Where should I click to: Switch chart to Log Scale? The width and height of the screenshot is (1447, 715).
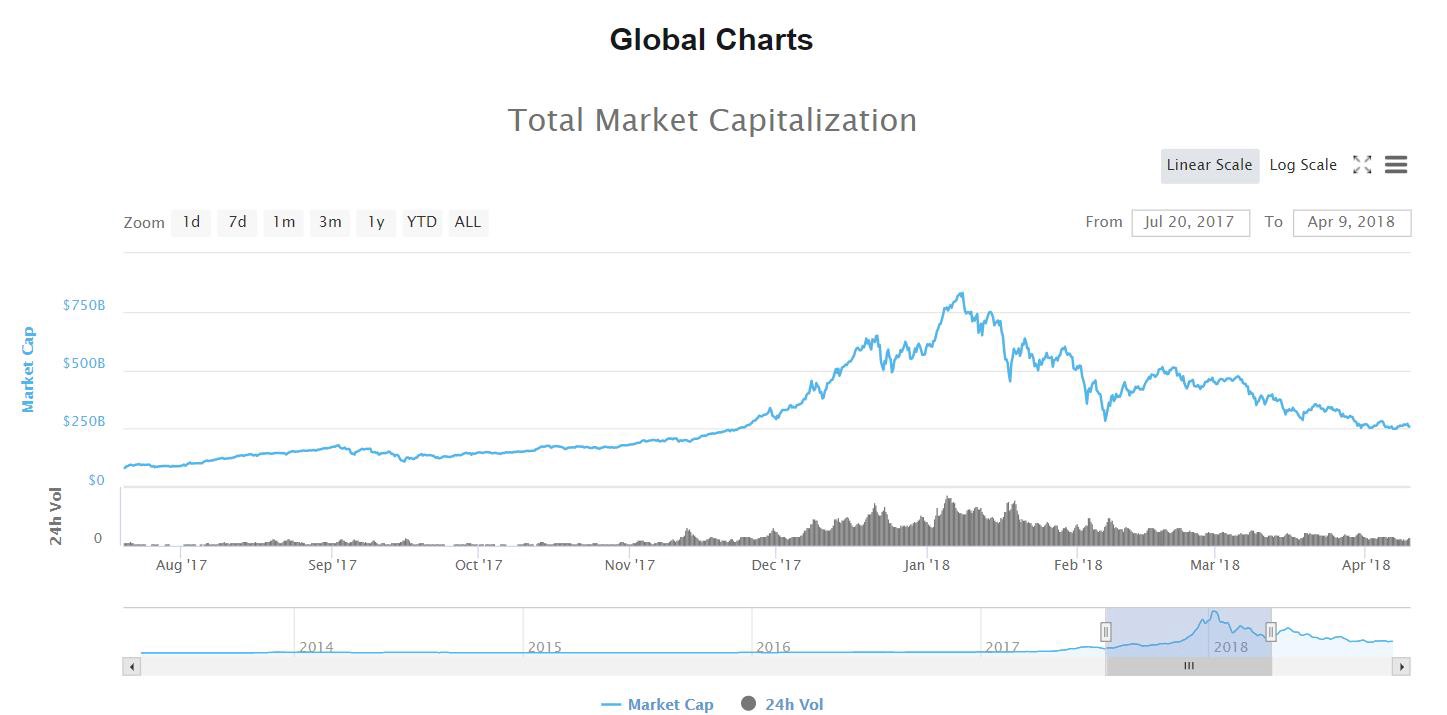1303,165
